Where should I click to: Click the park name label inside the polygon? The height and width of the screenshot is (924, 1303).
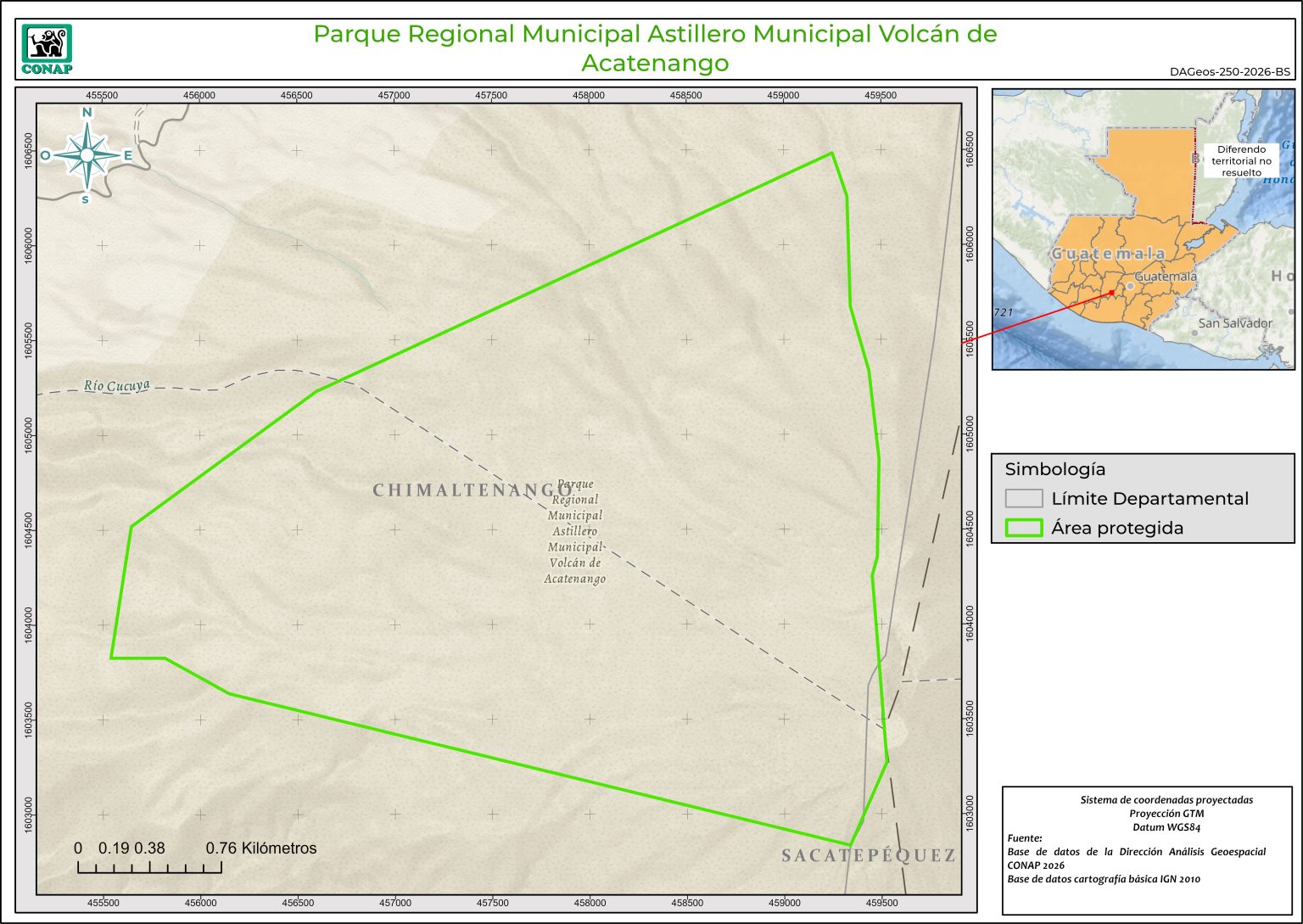(x=575, y=531)
